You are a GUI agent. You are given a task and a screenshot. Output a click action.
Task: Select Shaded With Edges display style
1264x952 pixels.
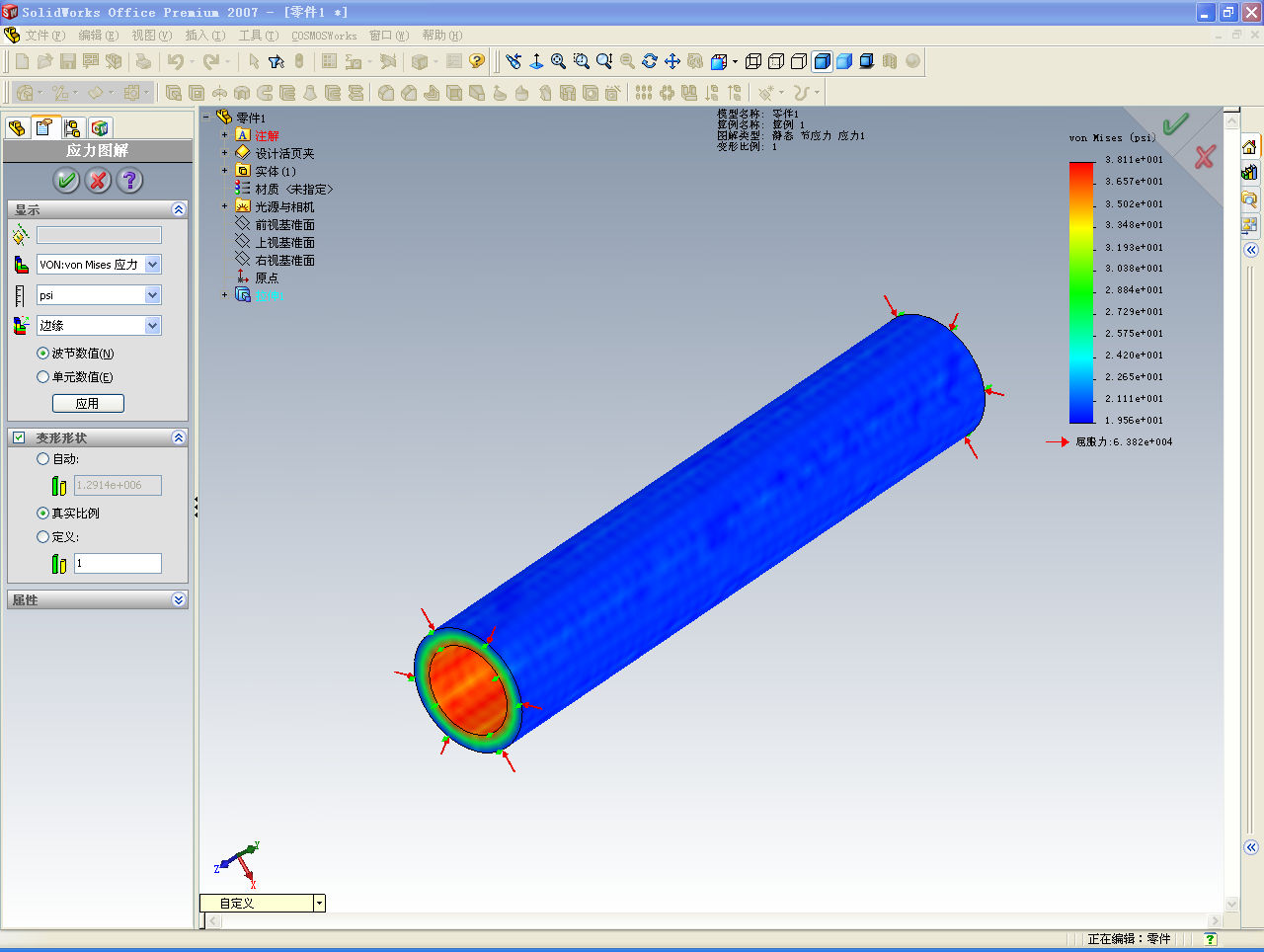pos(822,61)
